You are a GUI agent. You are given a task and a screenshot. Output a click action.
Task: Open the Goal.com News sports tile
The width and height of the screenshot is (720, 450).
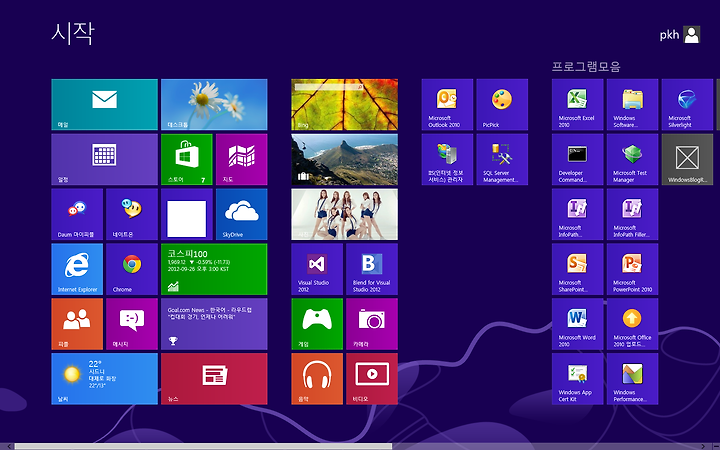coord(214,324)
